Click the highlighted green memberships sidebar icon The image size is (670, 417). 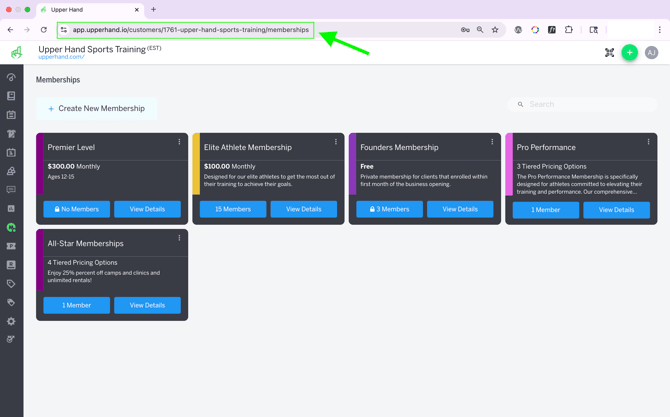click(x=11, y=227)
